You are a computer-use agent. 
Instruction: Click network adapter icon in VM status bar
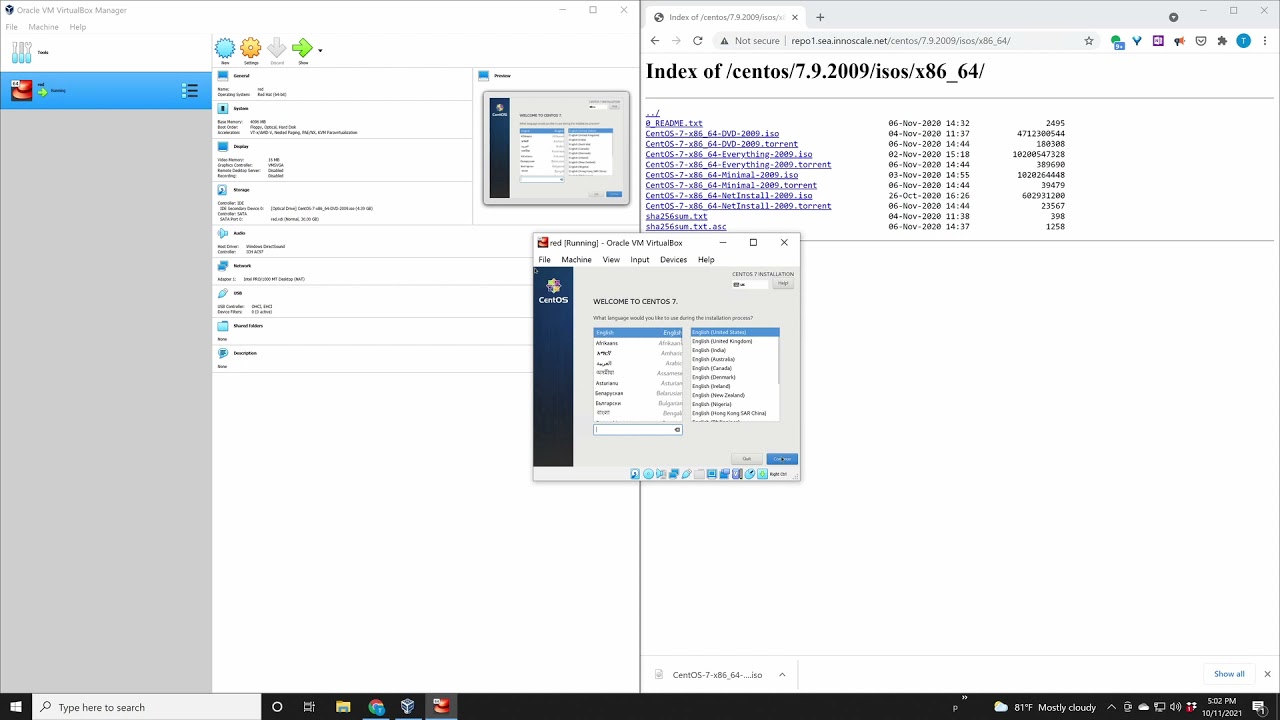pos(674,474)
